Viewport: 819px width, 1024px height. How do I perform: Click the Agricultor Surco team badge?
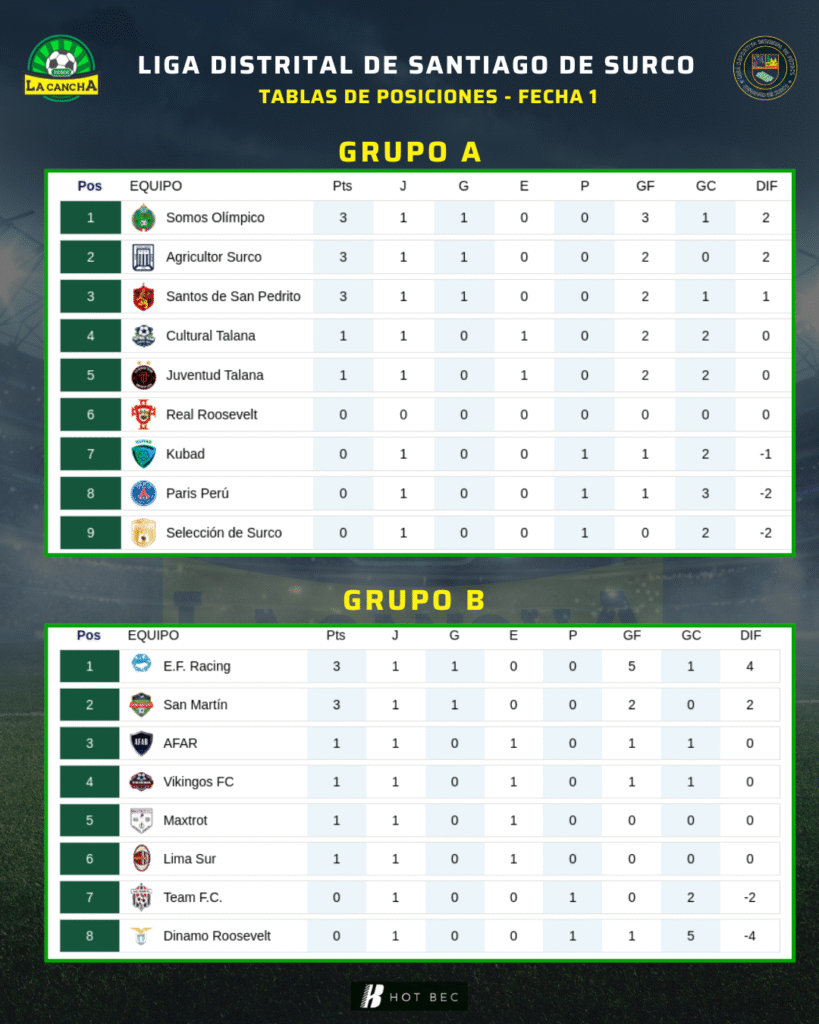143,257
